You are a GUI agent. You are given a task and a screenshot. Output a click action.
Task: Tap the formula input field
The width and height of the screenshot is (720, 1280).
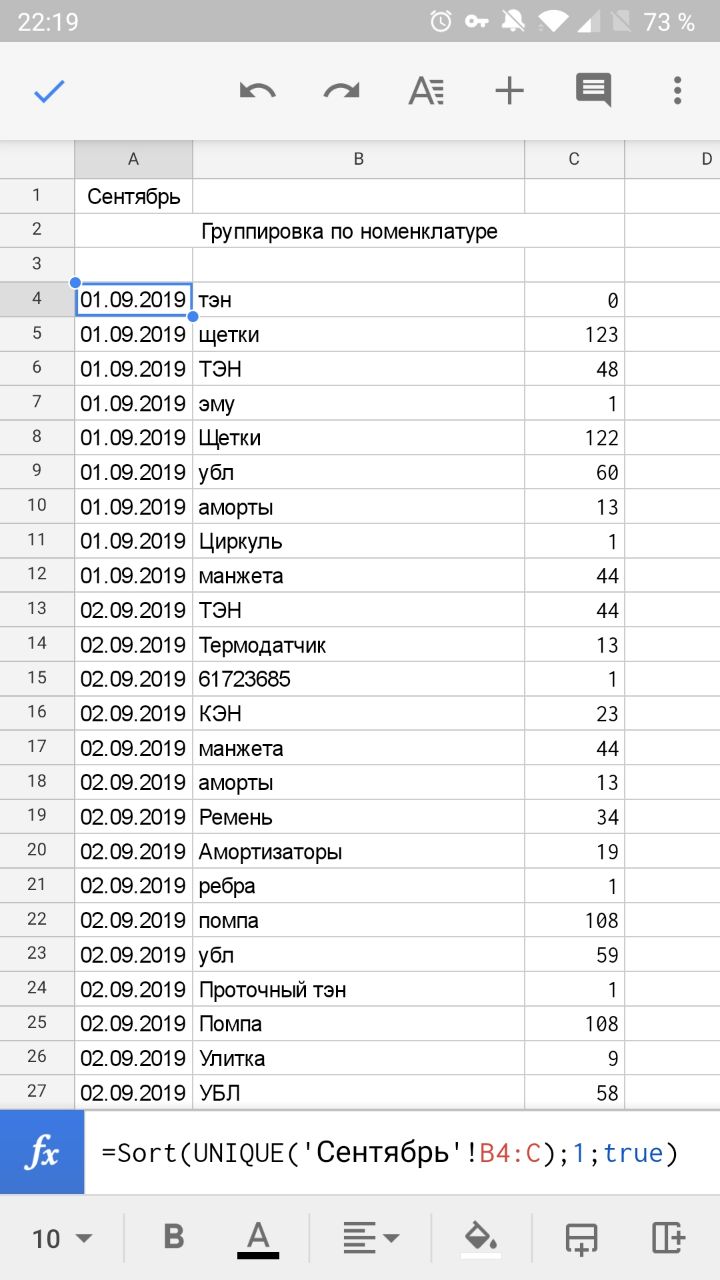click(x=400, y=1153)
